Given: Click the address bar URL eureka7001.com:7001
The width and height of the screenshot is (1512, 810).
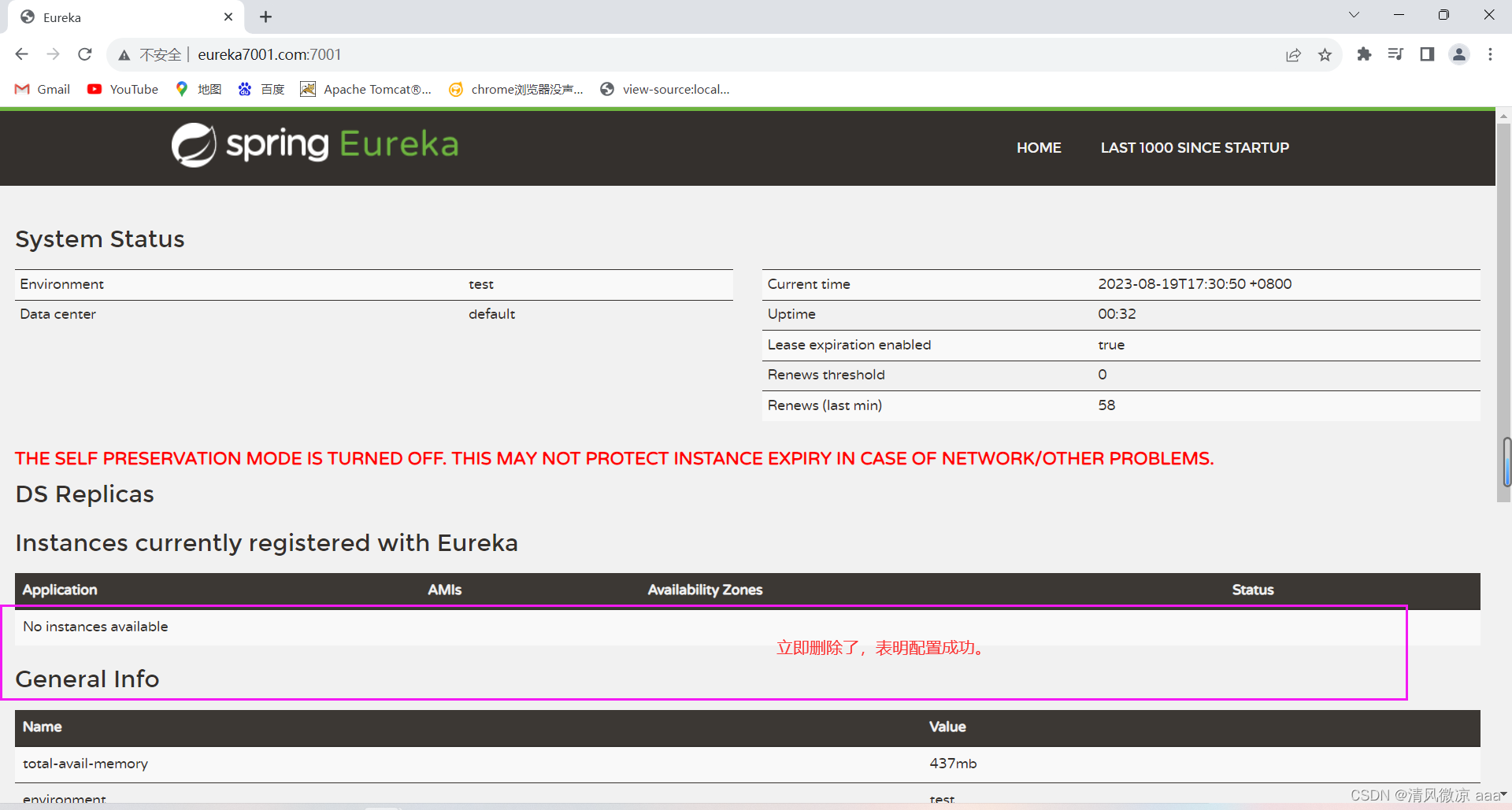Looking at the screenshot, I should coord(269,54).
